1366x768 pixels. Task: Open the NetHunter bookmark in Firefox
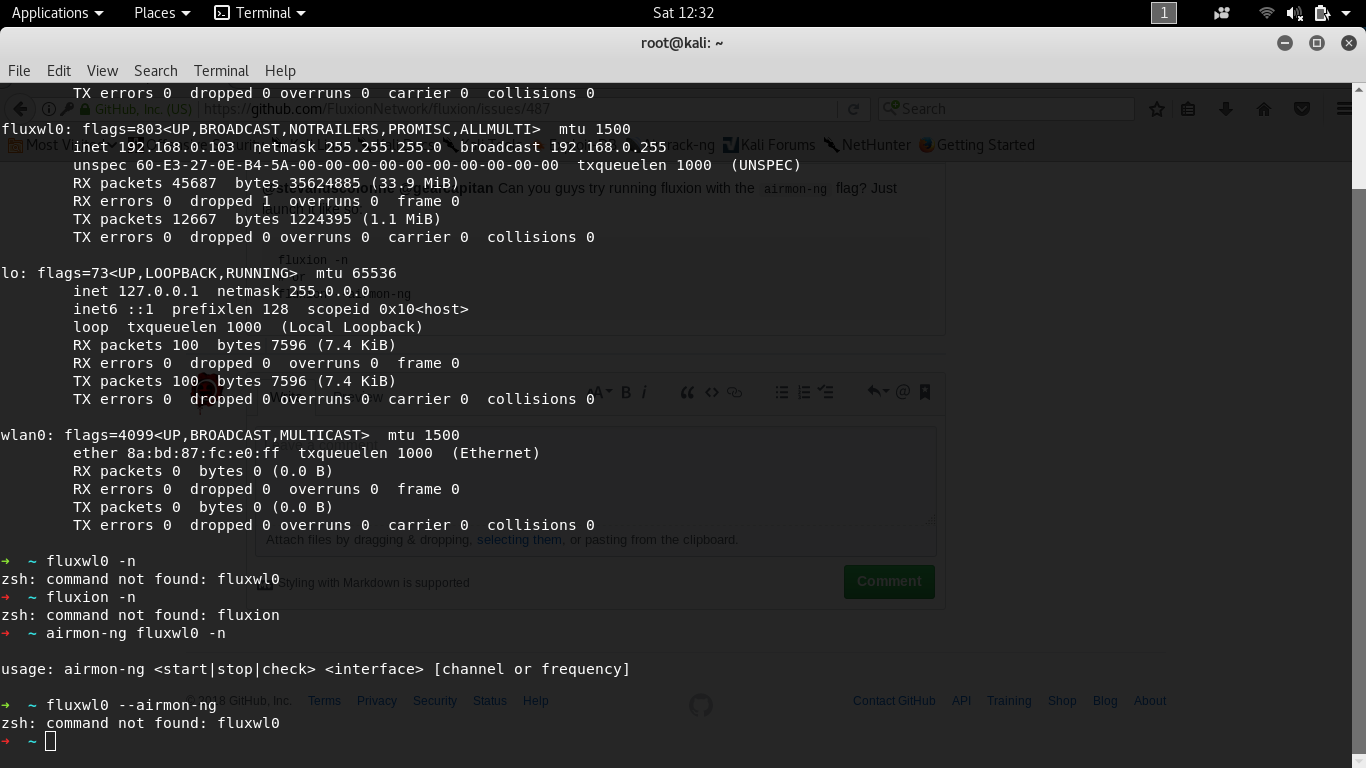867,145
